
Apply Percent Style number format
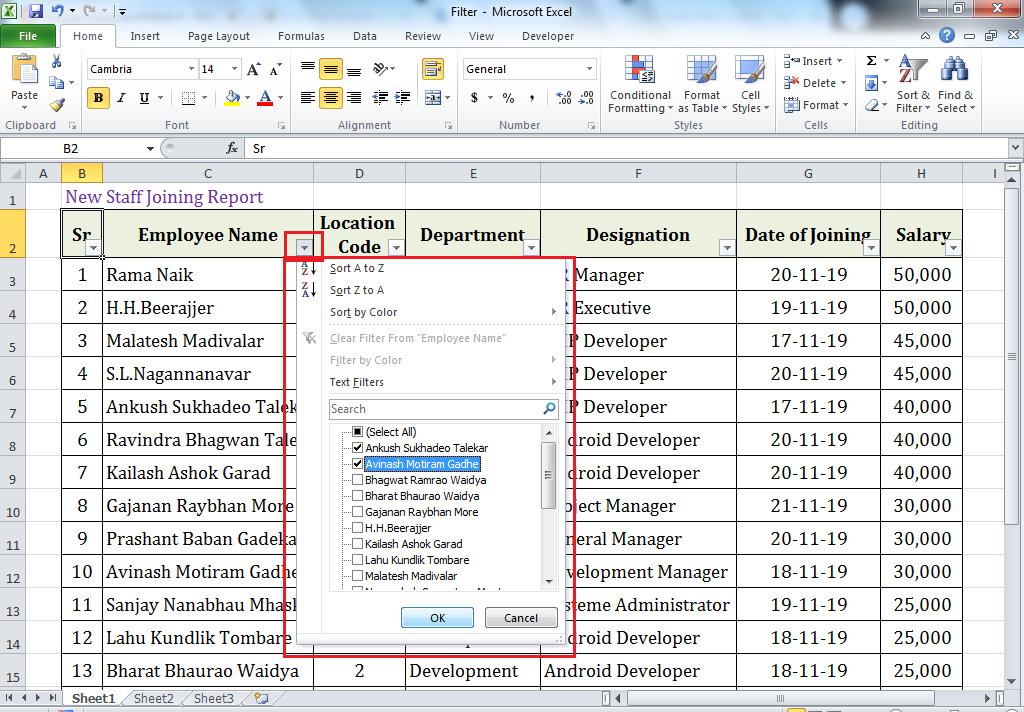point(508,98)
